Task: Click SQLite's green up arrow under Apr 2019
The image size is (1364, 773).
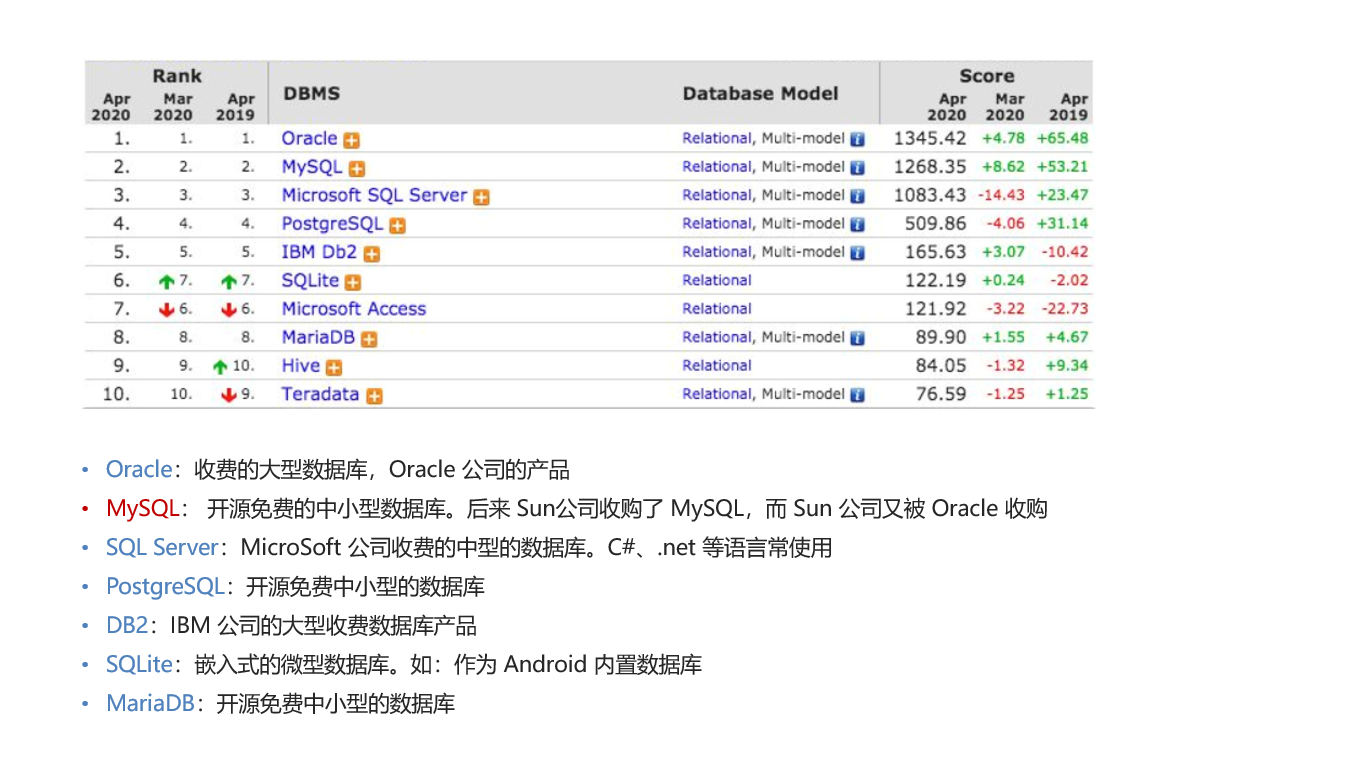Action: pyautogui.click(x=229, y=283)
